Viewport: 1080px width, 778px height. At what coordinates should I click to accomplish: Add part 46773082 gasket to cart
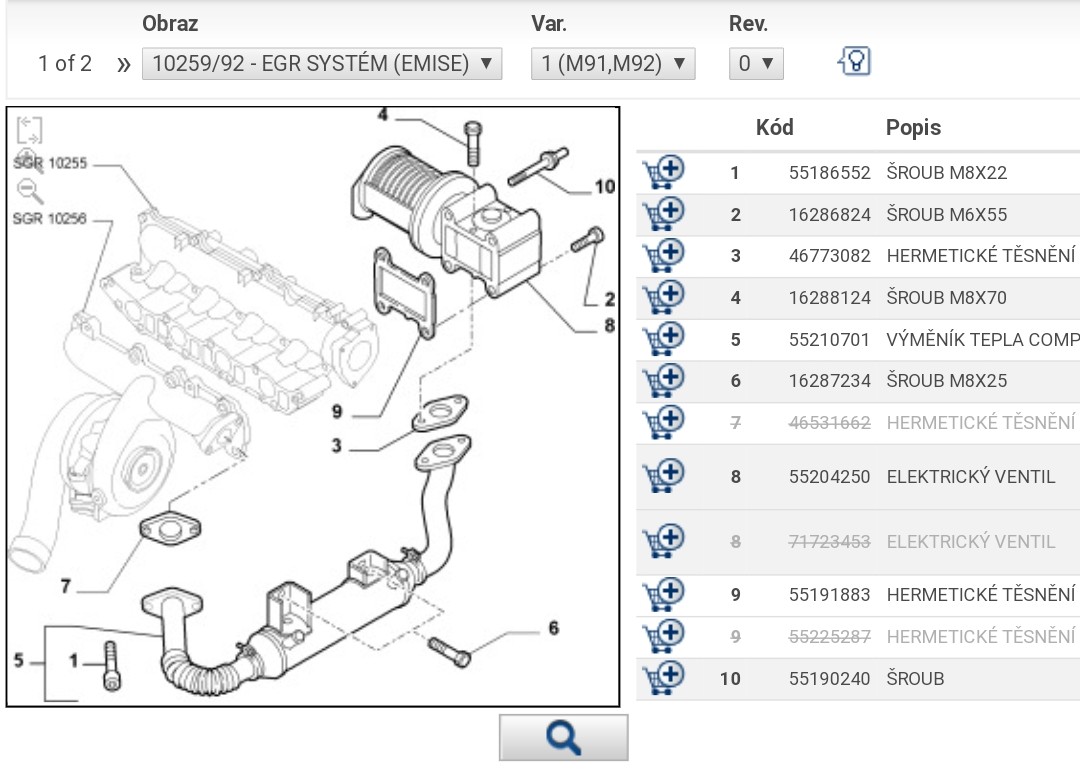pos(663,255)
